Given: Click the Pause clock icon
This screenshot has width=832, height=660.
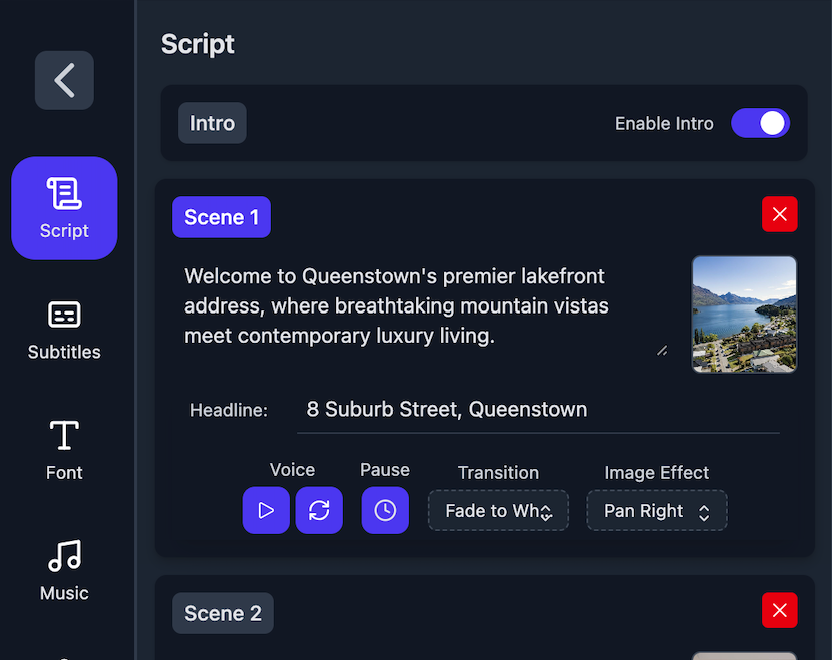Looking at the screenshot, I should [x=385, y=511].
